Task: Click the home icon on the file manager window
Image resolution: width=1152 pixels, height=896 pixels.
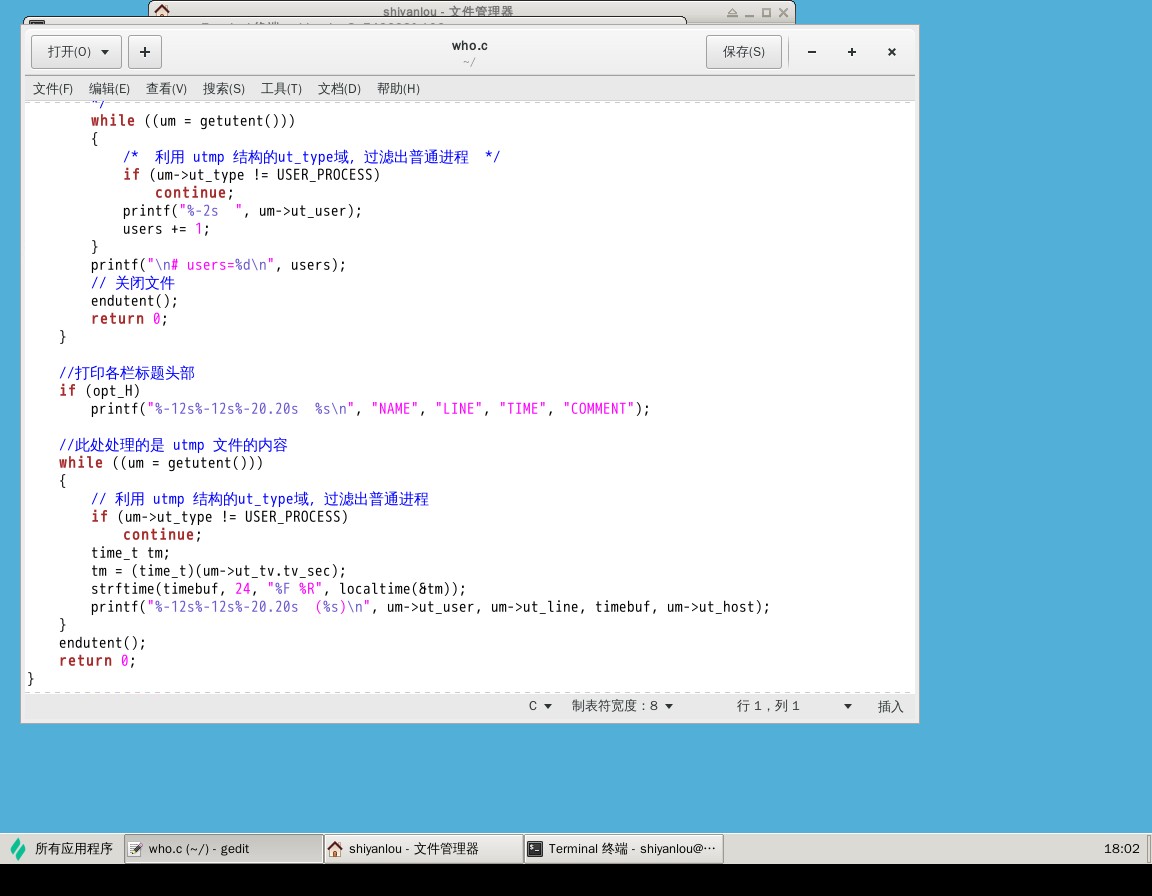Action: pyautogui.click(x=161, y=9)
